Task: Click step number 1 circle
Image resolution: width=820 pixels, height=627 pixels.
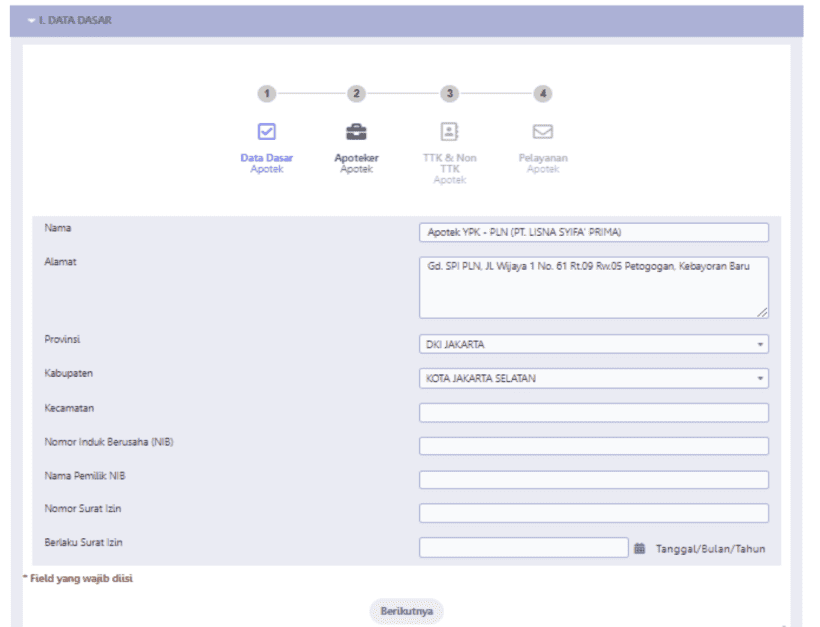Action: point(266,93)
